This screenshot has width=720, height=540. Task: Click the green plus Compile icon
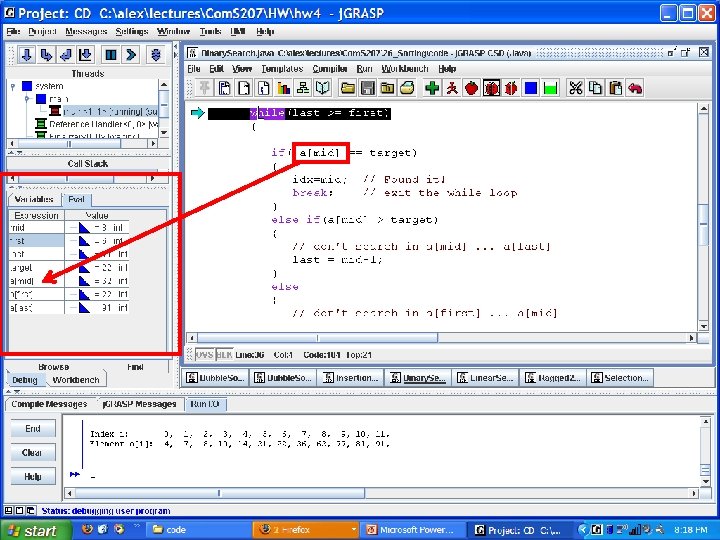(432, 88)
